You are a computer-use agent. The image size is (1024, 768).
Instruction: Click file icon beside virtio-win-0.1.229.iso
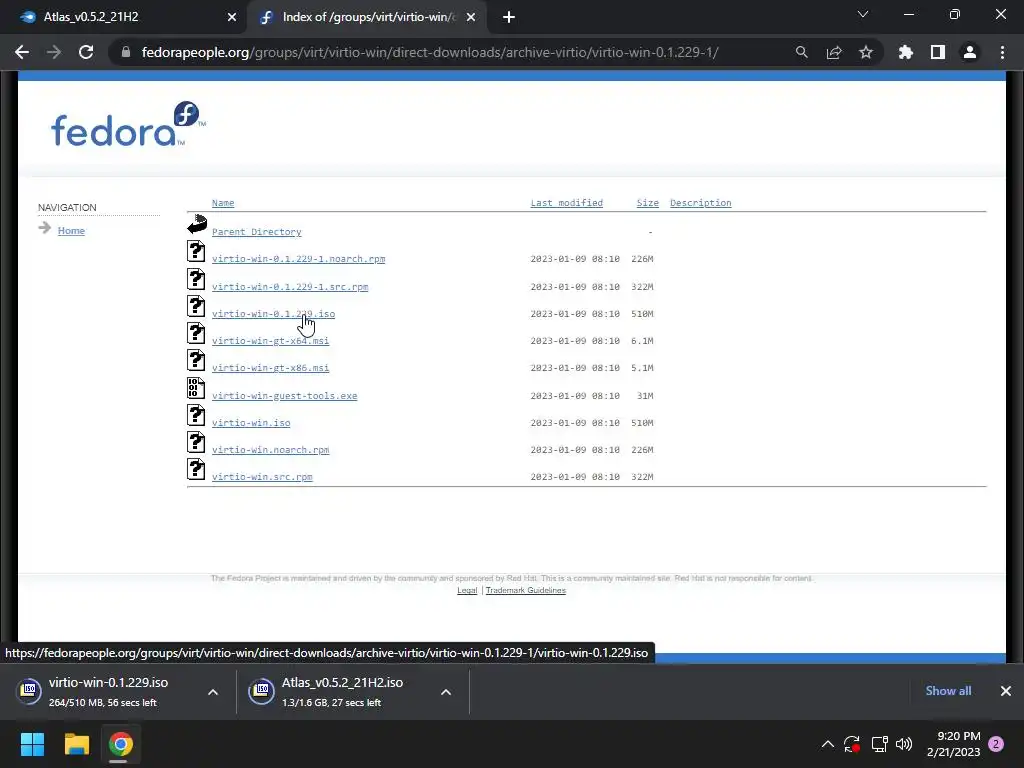[x=196, y=306]
